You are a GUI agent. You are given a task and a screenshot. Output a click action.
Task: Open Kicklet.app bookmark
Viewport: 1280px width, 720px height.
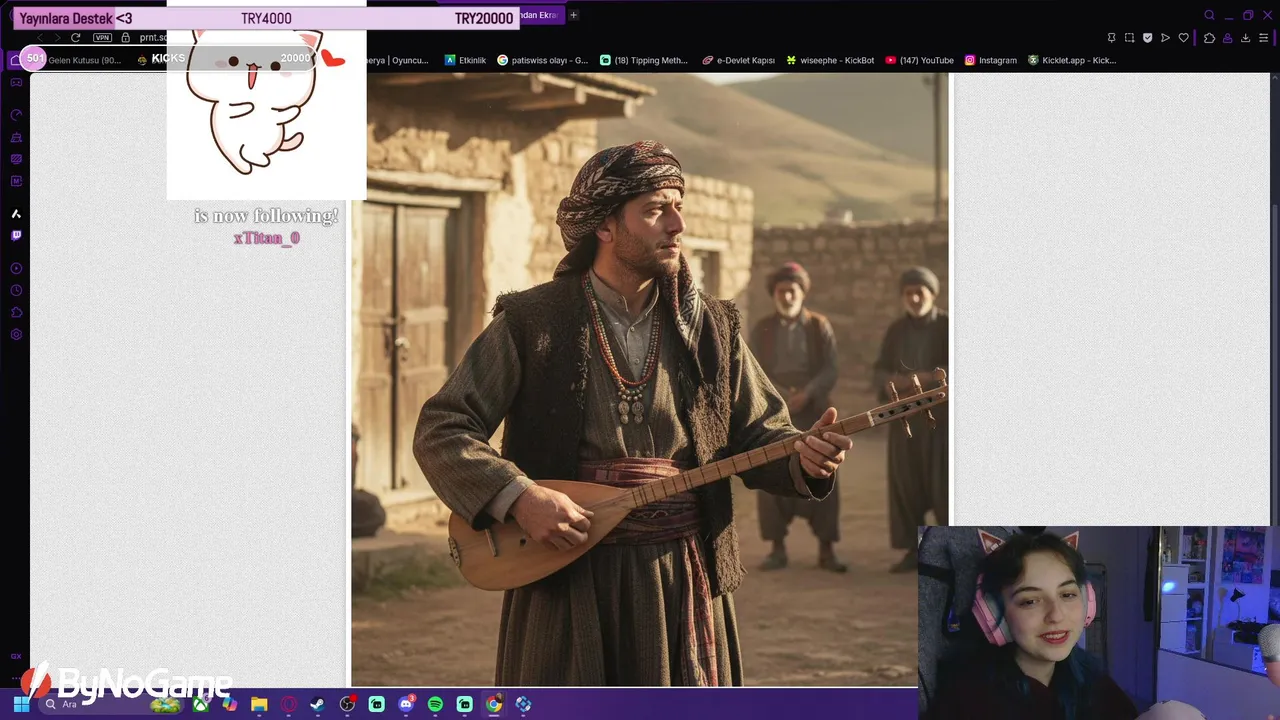[x=1072, y=60]
